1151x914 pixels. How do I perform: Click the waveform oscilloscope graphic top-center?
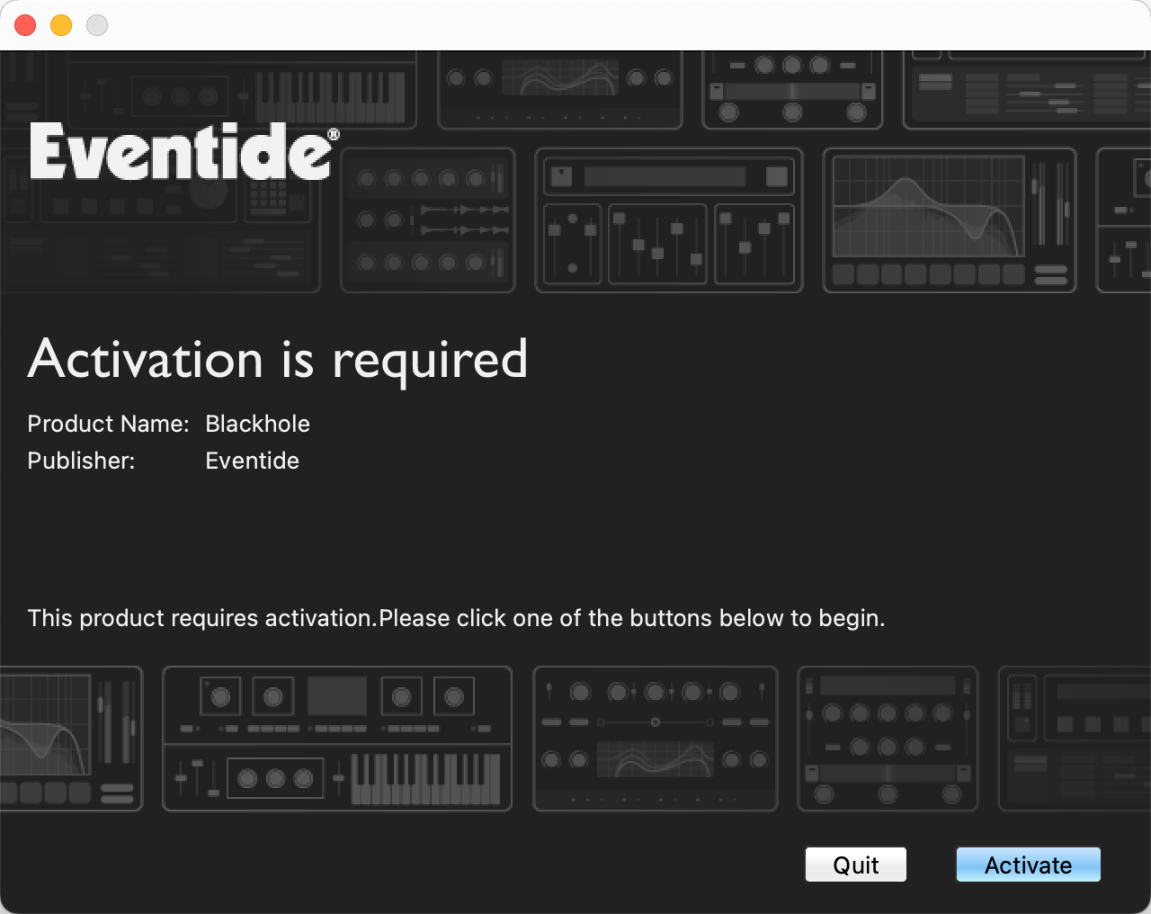pos(559,80)
